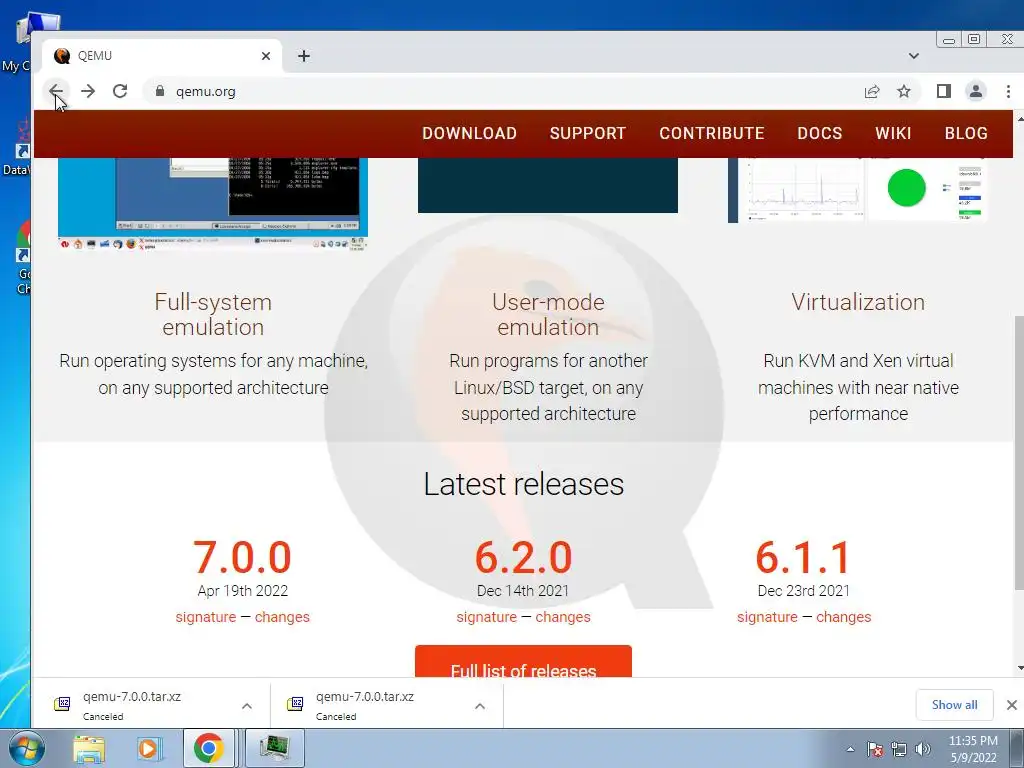Viewport: 1024px width, 768px height.
Task: Click the User-mode emulation dark image
Action: point(548,185)
